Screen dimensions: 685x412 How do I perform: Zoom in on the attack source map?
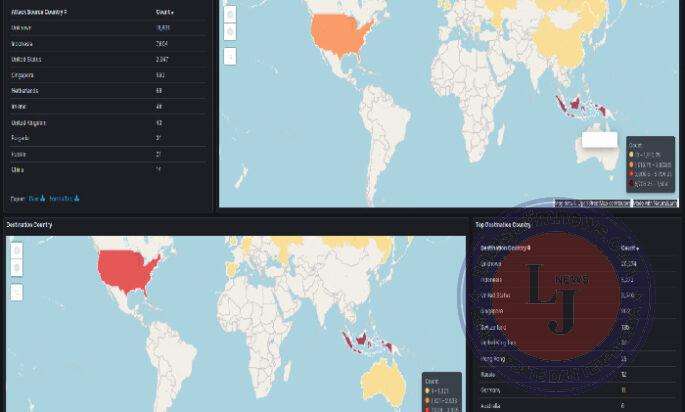point(230,15)
